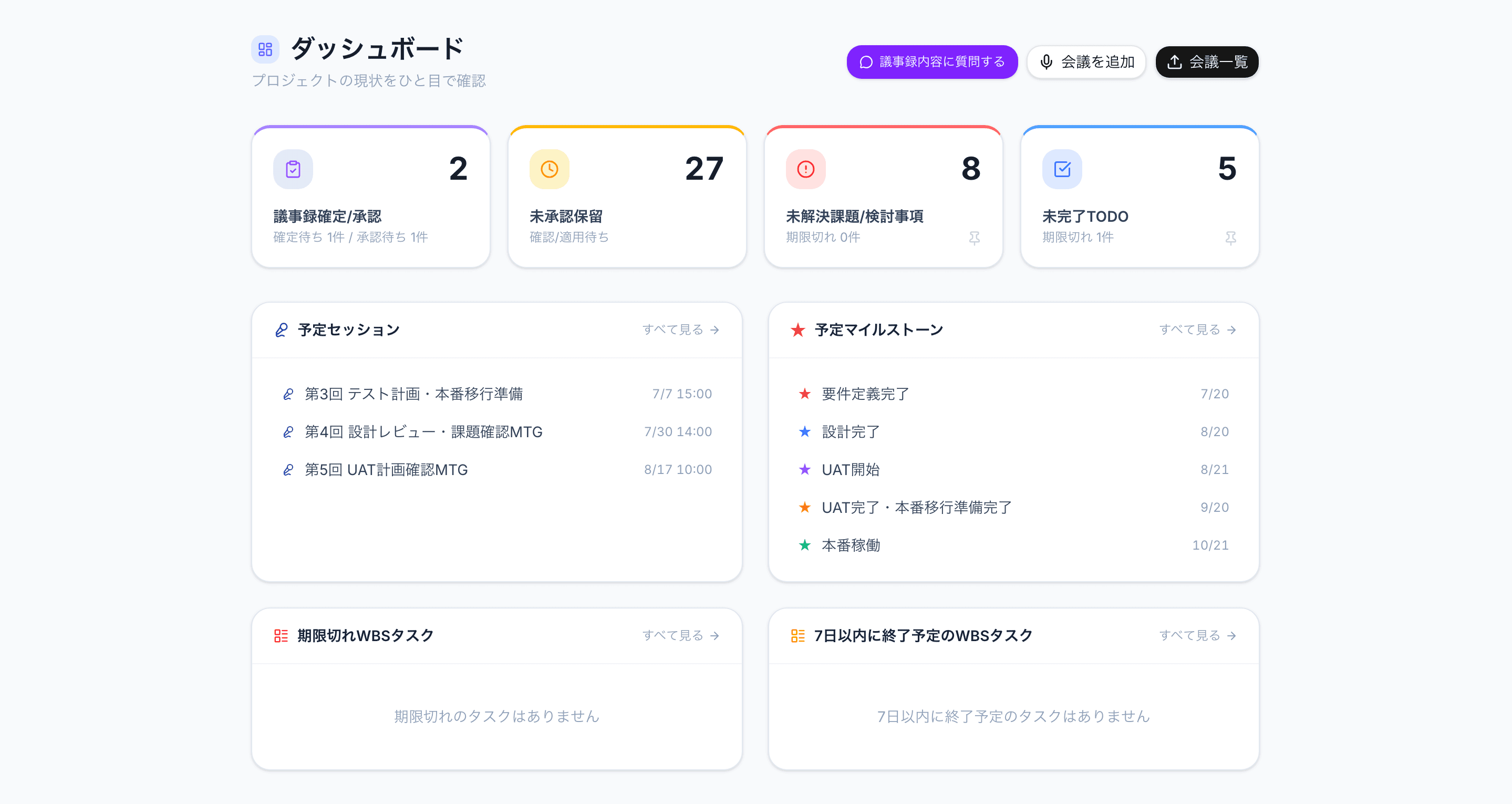The width and height of the screenshot is (1512, 804).
Task: Click the 期限切れWBSタスク panel title
Action: point(365,636)
